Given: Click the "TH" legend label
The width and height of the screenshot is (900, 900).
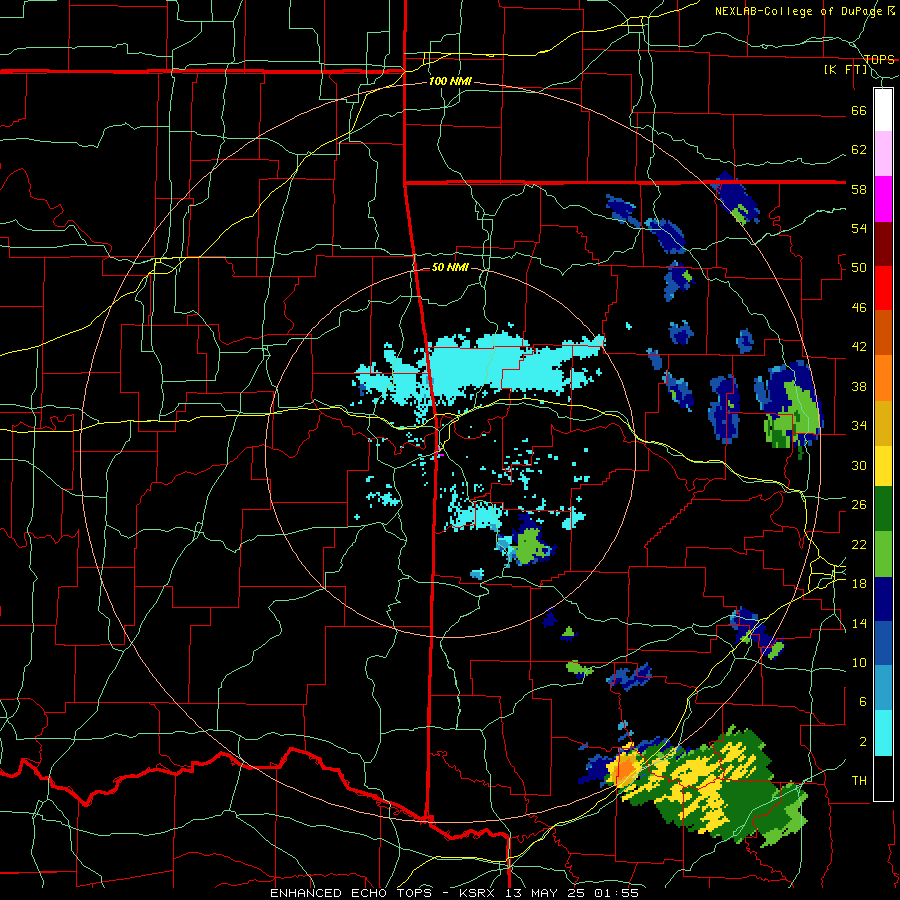Looking at the screenshot, I should tap(859, 781).
